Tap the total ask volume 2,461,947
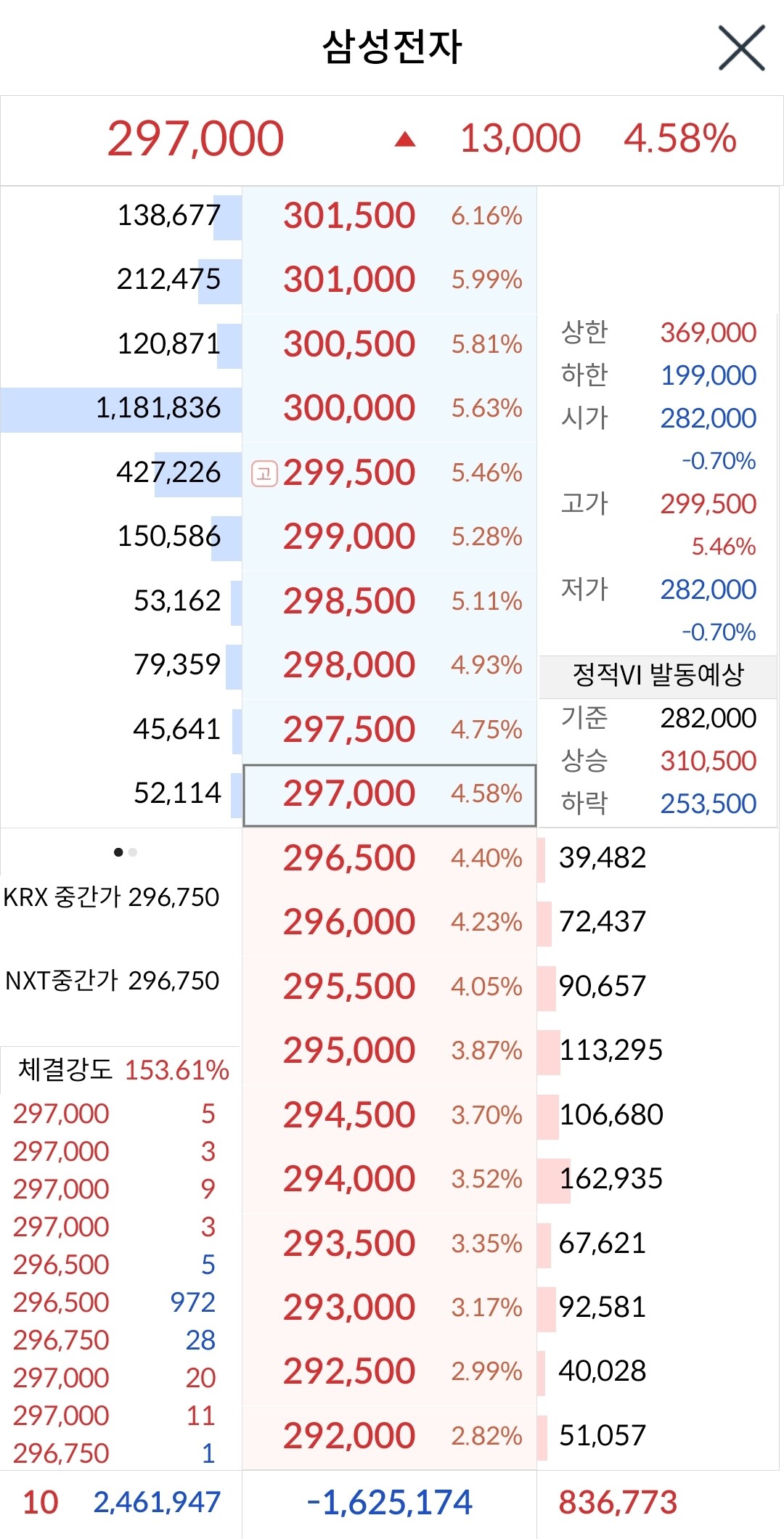Image resolution: width=784 pixels, height=1539 pixels. (157, 1502)
